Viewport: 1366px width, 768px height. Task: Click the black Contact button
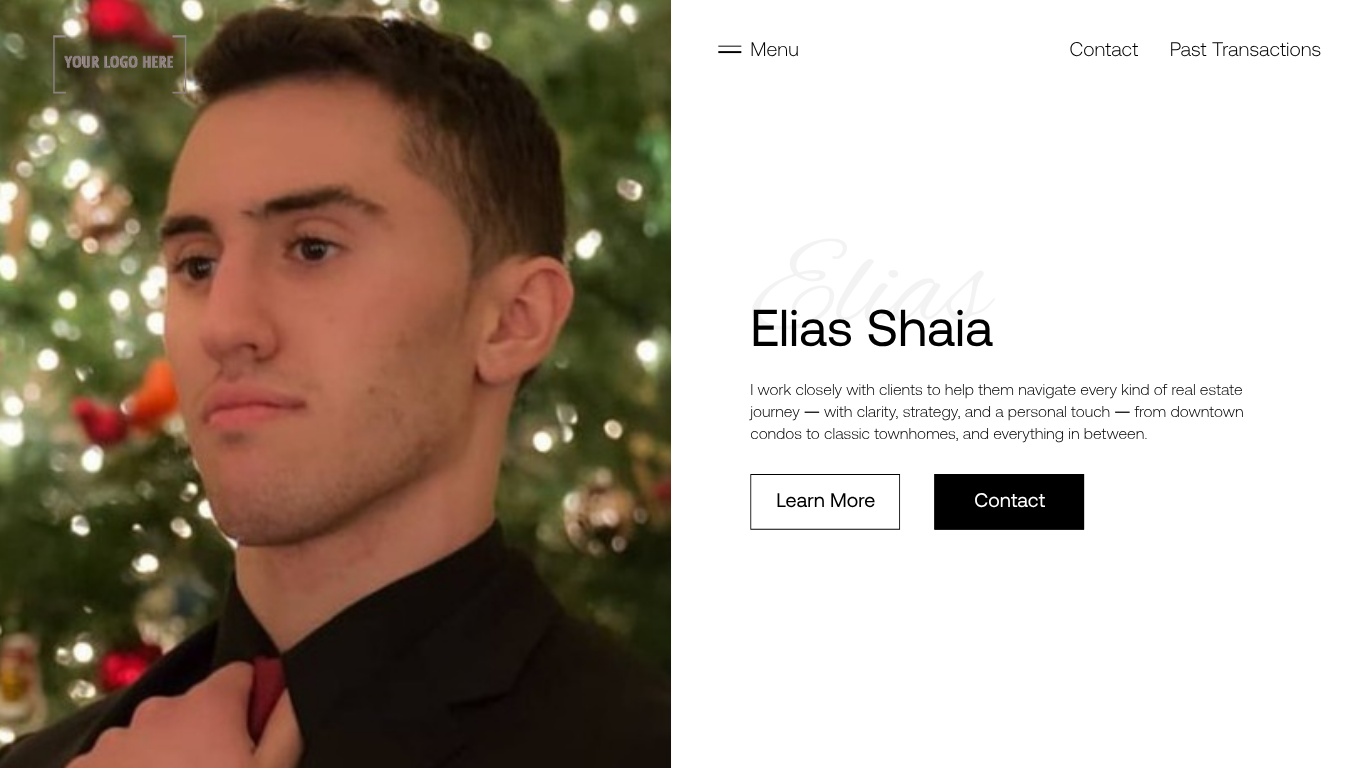[1009, 502]
